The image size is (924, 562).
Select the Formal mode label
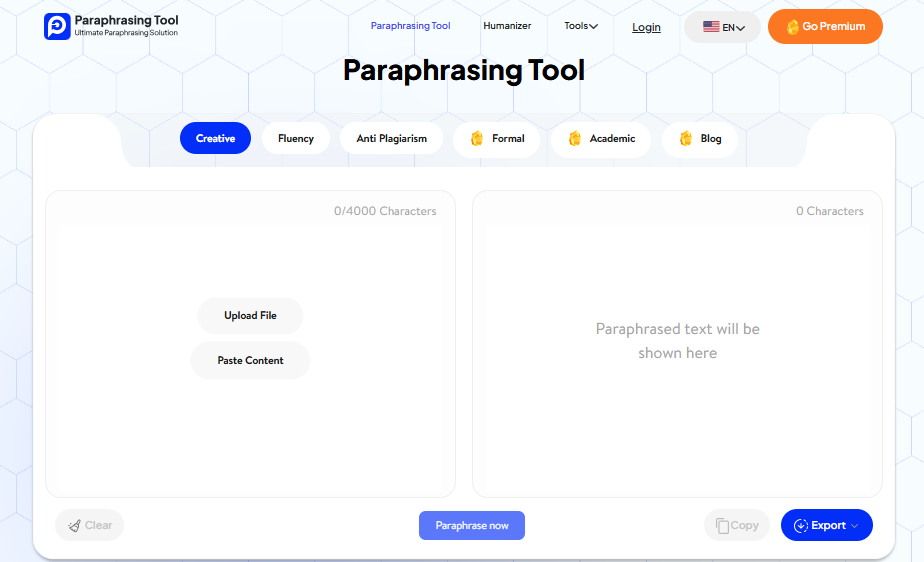(x=508, y=138)
